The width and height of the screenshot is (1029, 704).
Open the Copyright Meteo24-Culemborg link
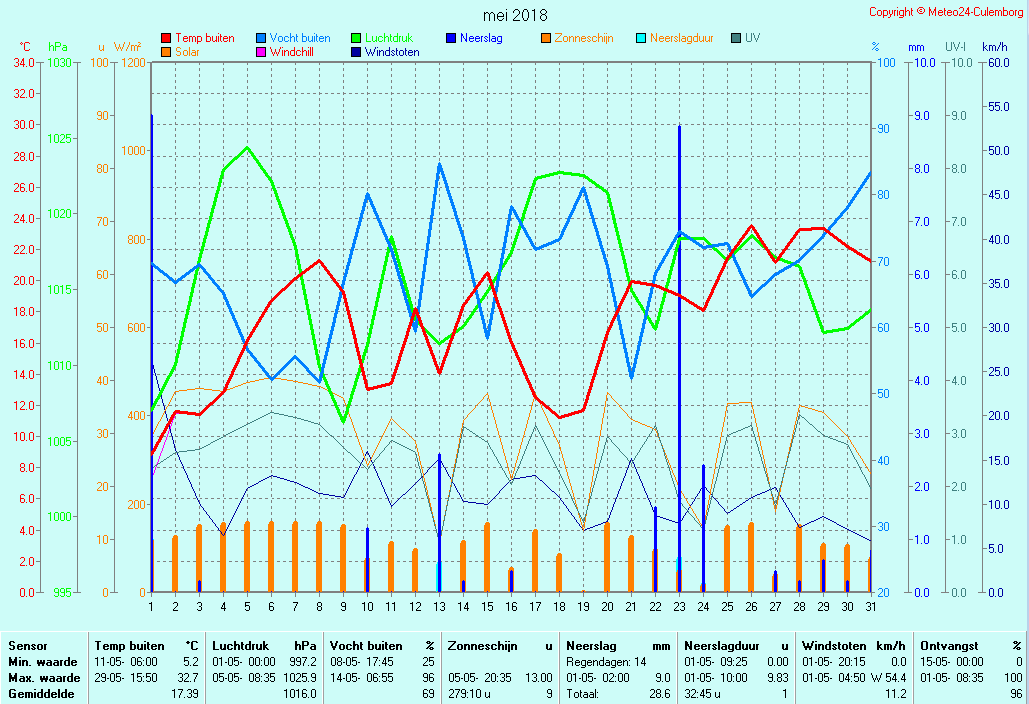click(x=945, y=12)
